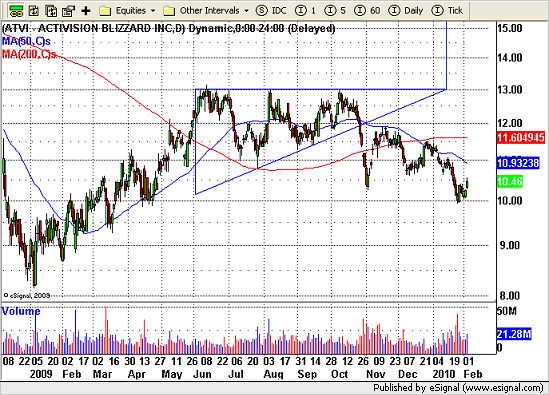Viewport: 549px width, 395px height.
Task: Click the Mar month label on time axis
Action: [x=102, y=374]
